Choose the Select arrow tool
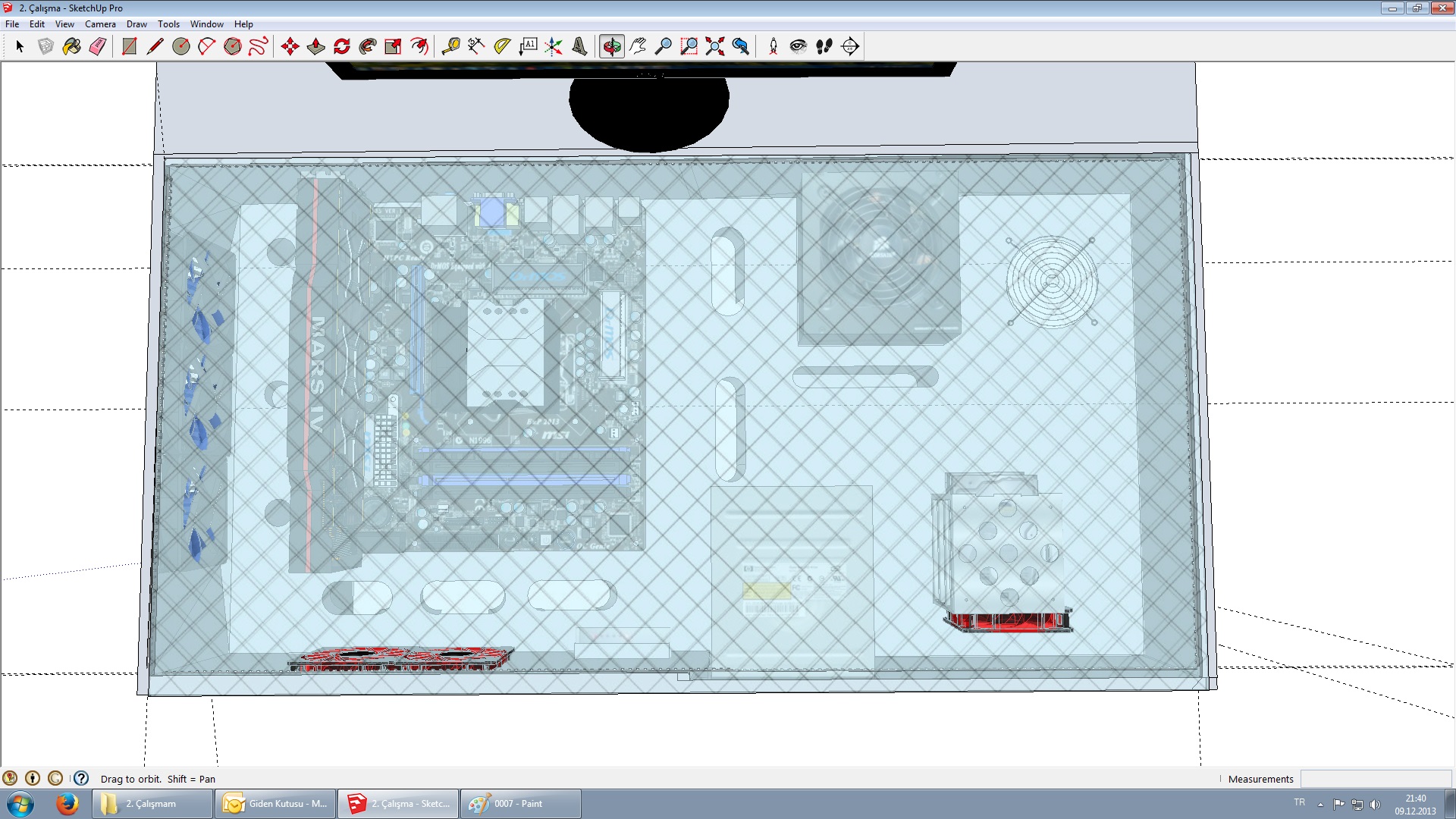This screenshot has height=819, width=1456. pos(20,46)
